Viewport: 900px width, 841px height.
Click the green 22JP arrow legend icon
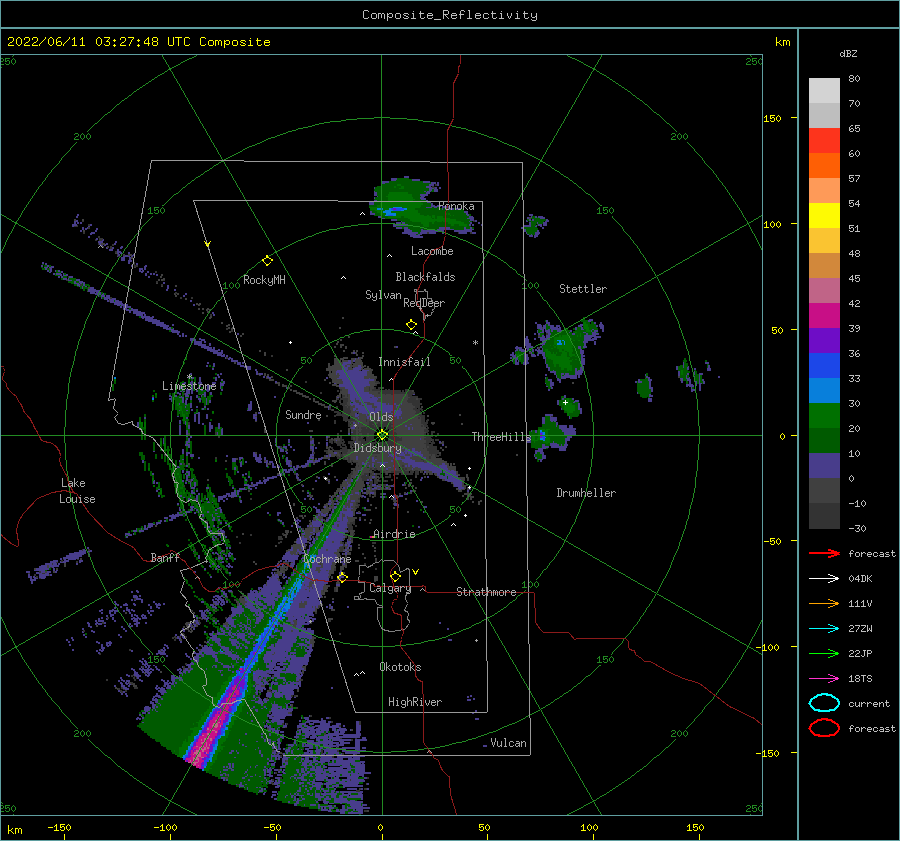pyautogui.click(x=824, y=653)
